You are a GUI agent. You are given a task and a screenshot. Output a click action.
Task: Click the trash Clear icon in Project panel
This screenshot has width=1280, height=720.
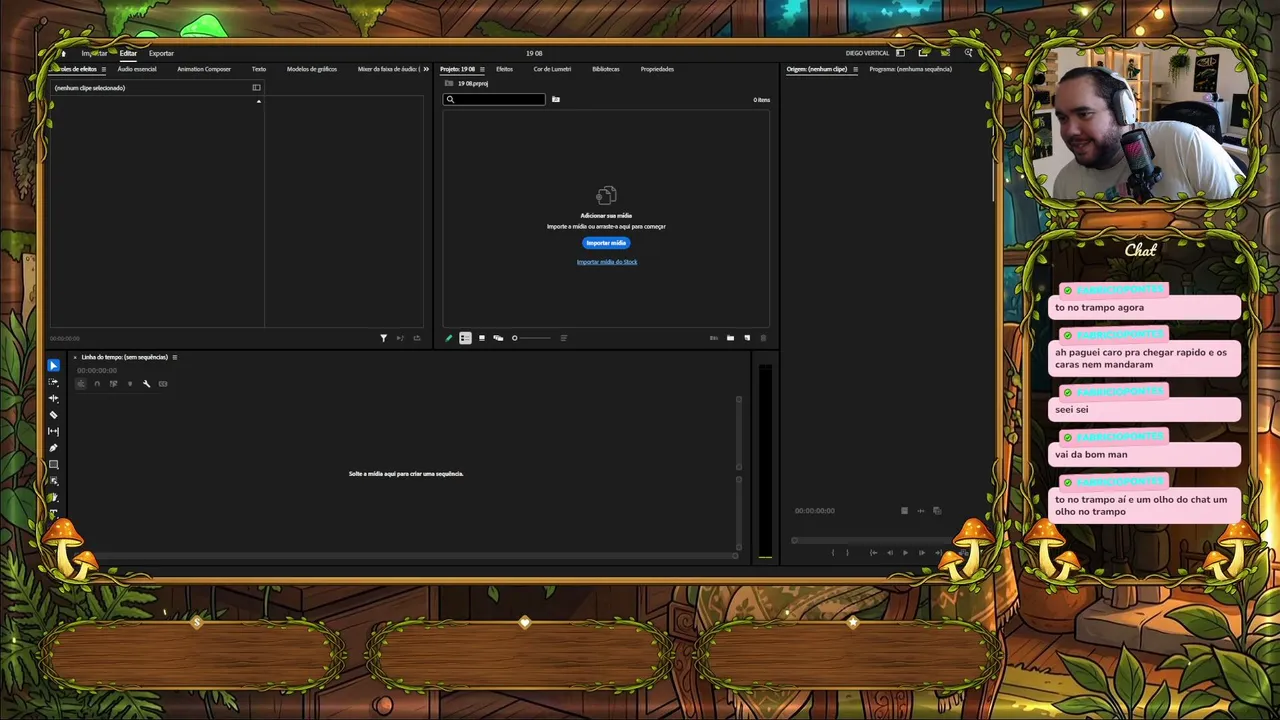coord(763,338)
